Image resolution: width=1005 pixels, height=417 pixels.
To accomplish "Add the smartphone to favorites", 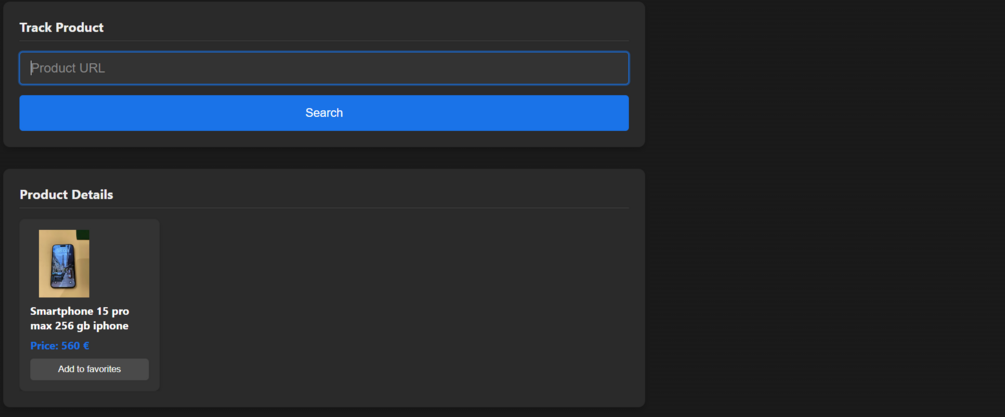I will click(x=89, y=369).
